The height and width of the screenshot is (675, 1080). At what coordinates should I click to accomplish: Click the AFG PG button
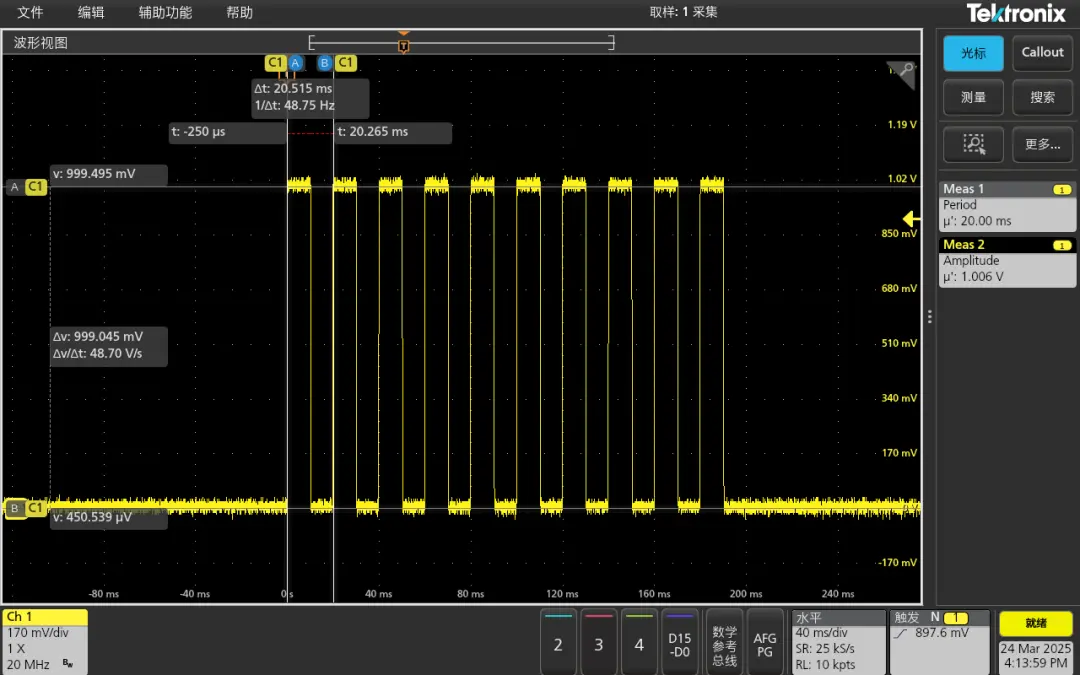(765, 643)
